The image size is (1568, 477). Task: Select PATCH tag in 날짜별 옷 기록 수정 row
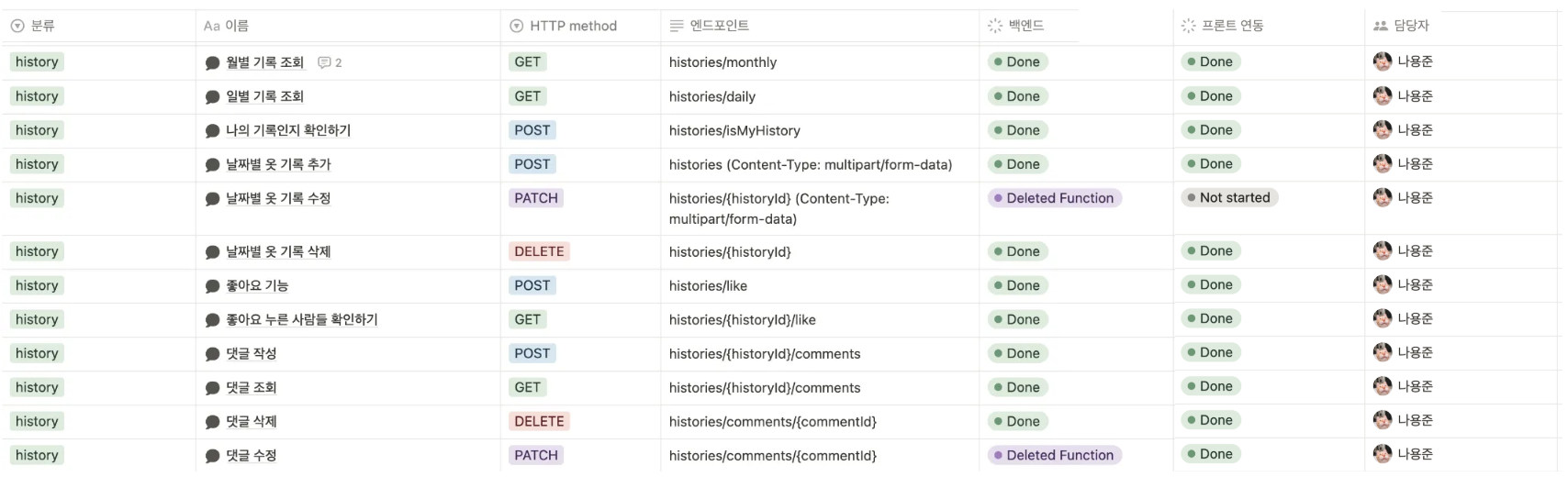pos(536,198)
